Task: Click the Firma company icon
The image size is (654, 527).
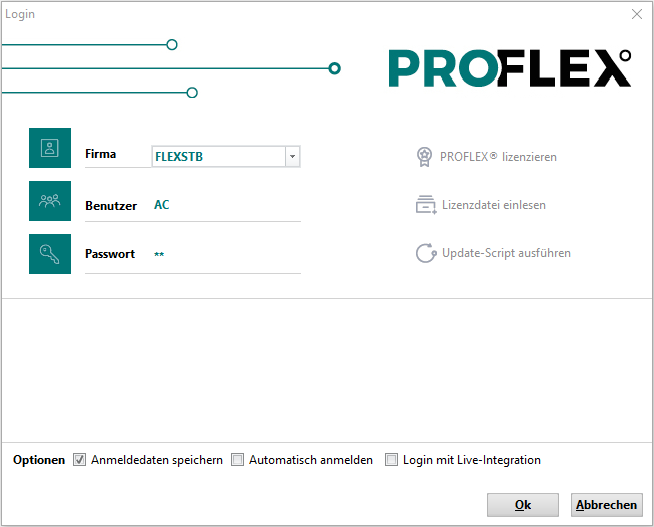Action: 50,148
